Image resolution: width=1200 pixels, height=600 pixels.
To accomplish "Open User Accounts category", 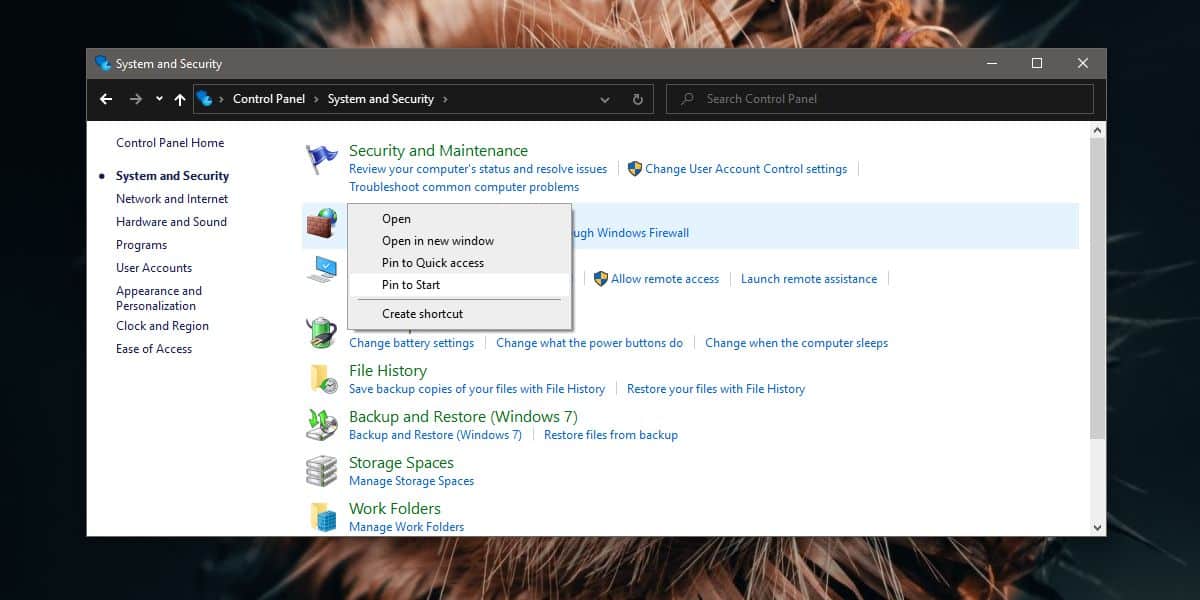I will (x=154, y=268).
